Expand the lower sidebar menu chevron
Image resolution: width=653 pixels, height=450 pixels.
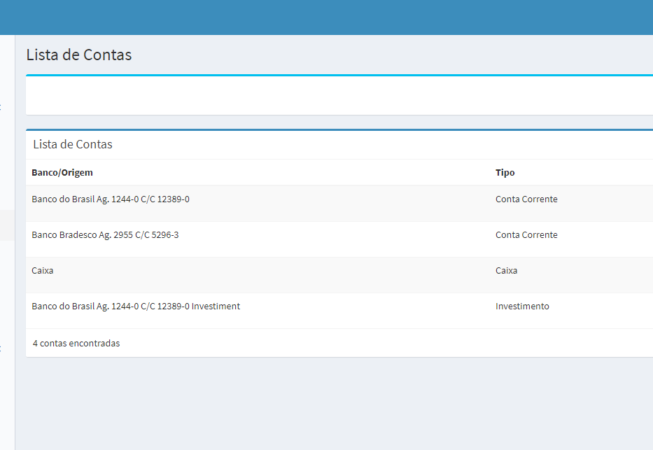pos(2,348)
